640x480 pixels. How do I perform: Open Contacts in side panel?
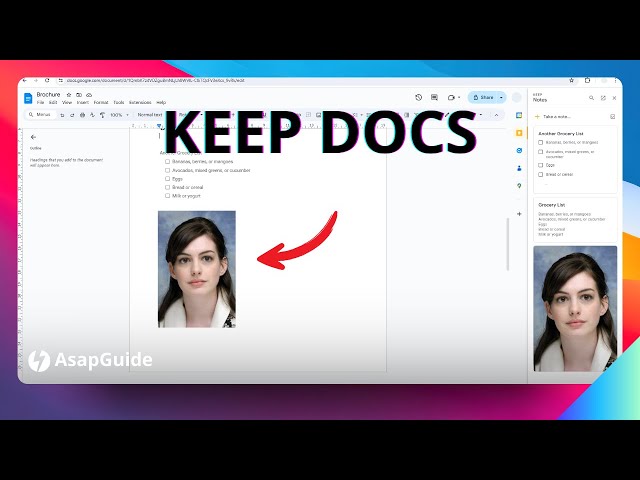click(519, 168)
